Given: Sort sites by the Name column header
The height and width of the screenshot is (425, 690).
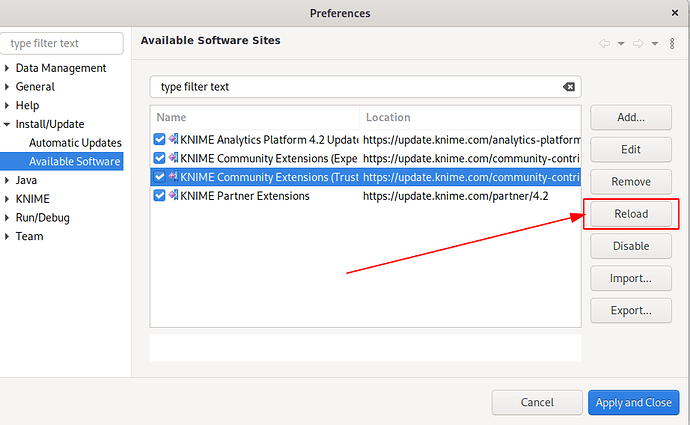Looking at the screenshot, I should coord(255,117).
